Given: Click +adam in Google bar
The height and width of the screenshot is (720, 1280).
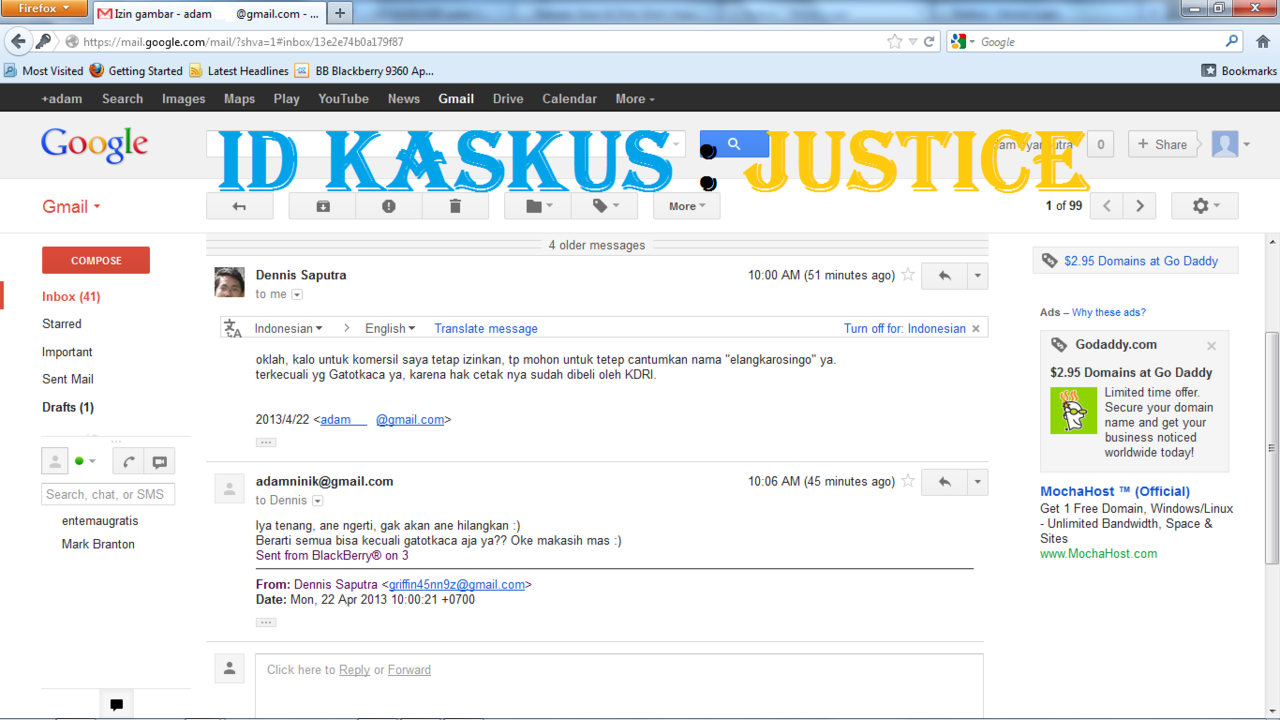Looking at the screenshot, I should tap(62, 99).
